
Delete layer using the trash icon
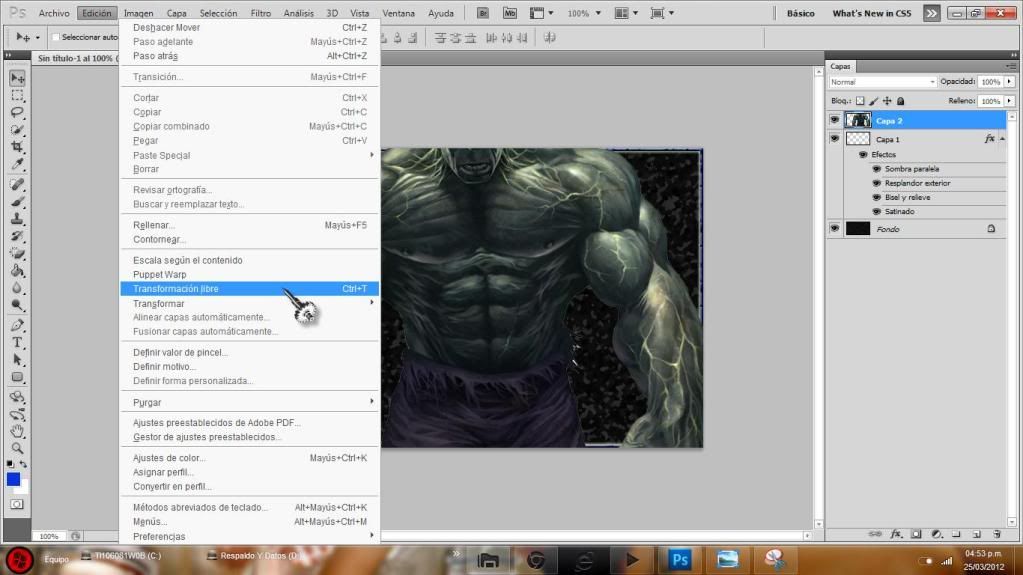997,534
